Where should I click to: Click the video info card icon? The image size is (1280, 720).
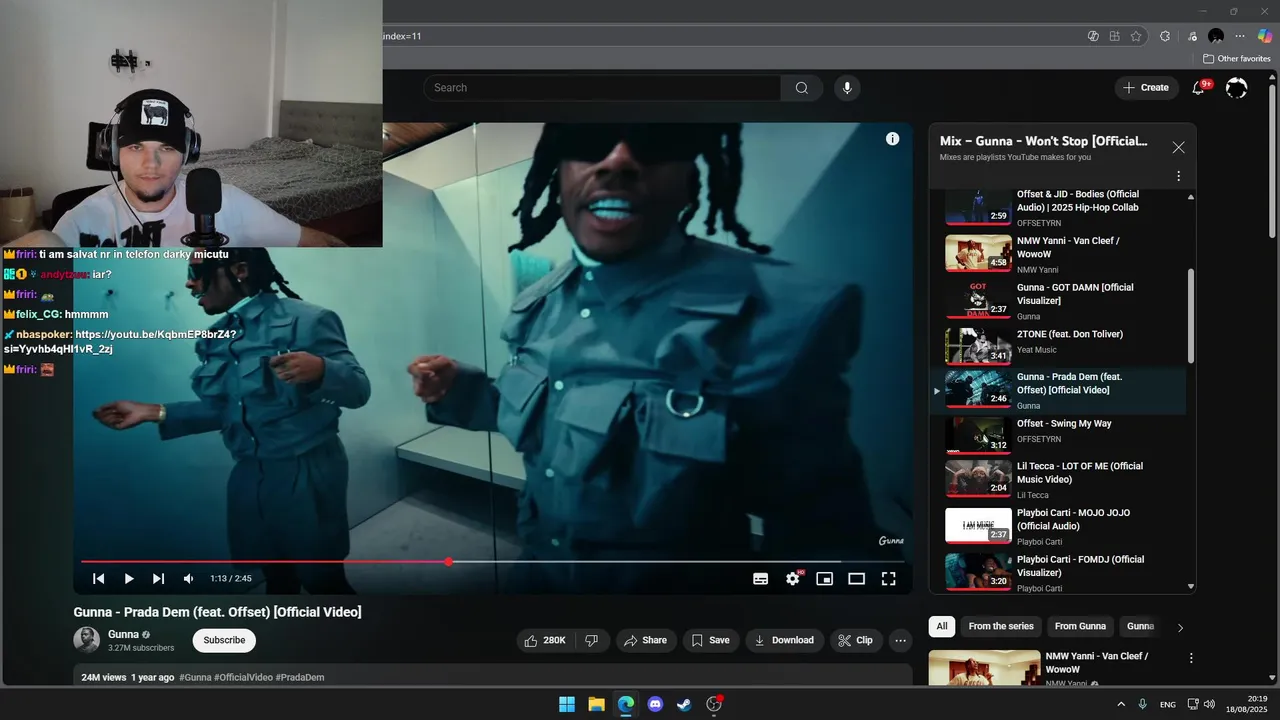(x=892, y=139)
